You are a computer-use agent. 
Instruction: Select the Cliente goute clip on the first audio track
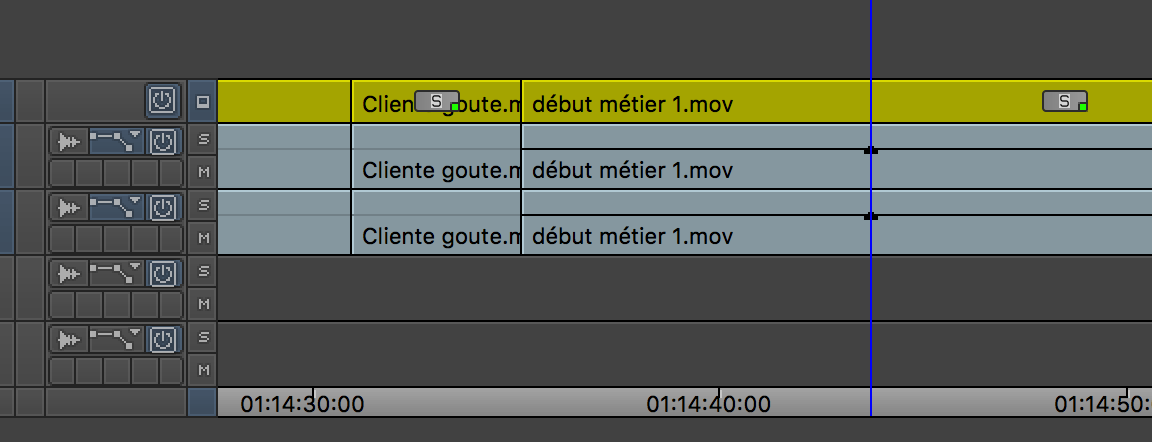[436, 170]
